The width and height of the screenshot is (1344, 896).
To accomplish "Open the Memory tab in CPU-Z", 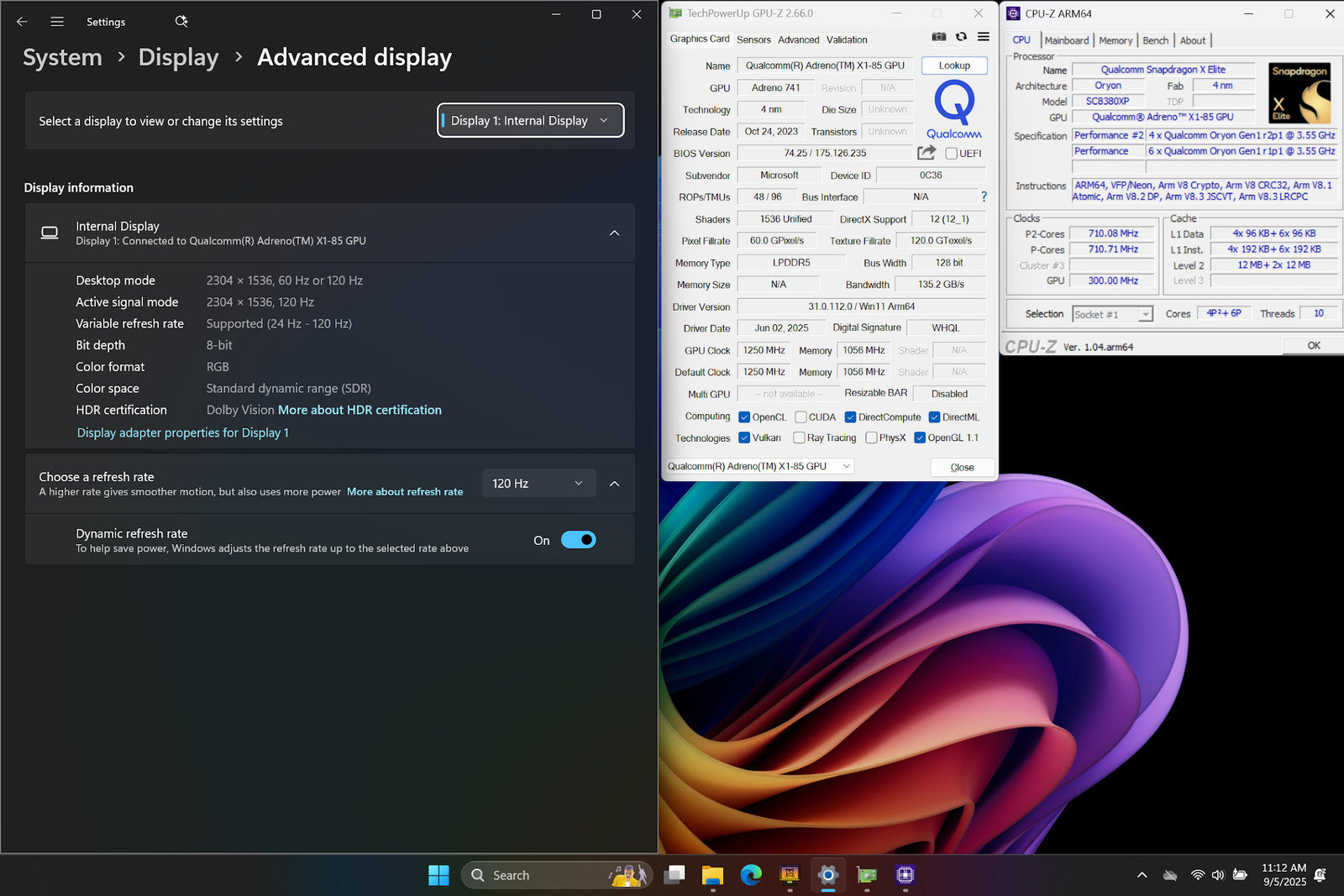I will click(x=1116, y=40).
